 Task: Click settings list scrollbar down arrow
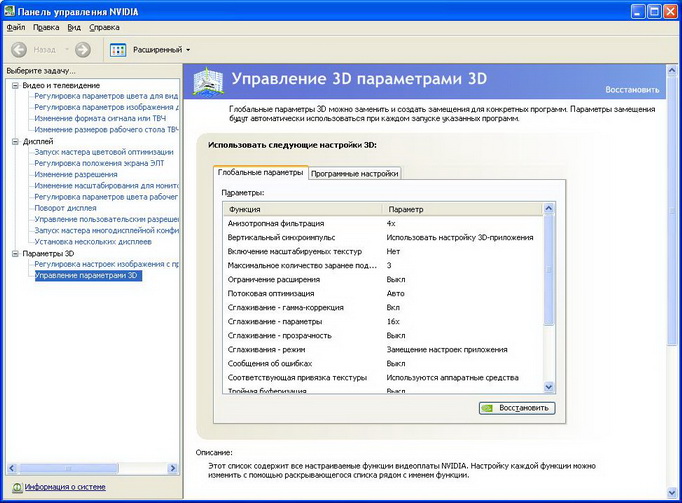(x=549, y=387)
